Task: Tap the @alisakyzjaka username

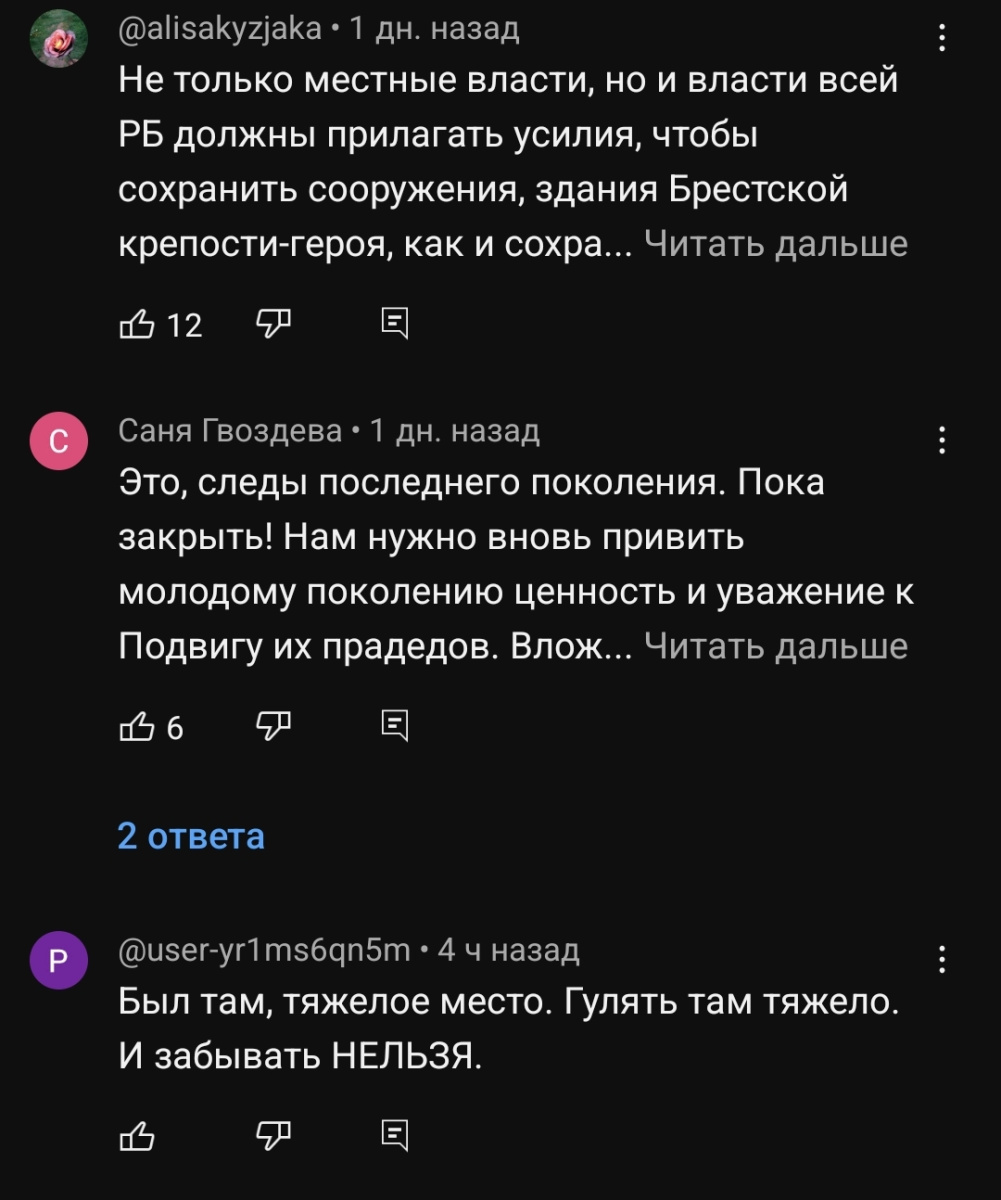Action: [x=220, y=29]
